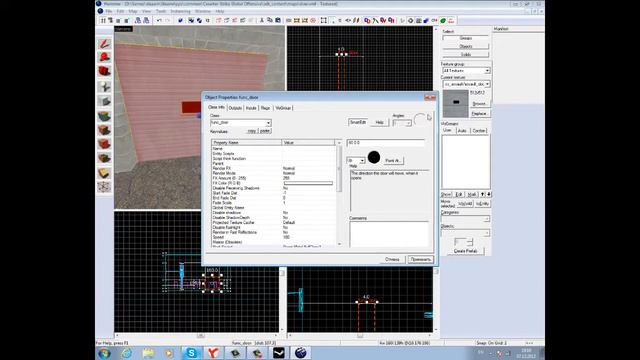640x360 pixels.
Task: Click the Help button in Object Properties
Action: tap(379, 122)
